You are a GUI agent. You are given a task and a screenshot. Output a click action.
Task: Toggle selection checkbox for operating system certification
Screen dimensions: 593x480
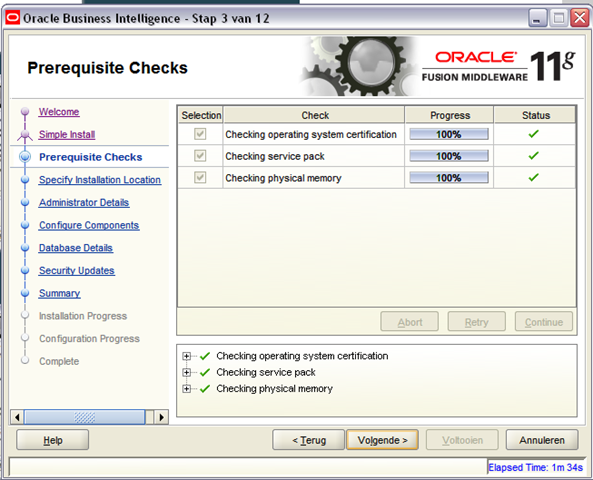(200, 134)
